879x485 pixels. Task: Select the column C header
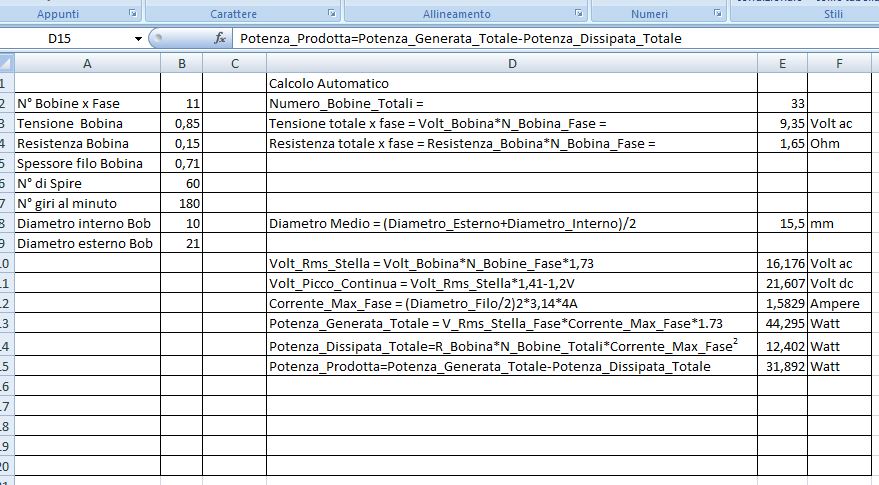click(234, 64)
